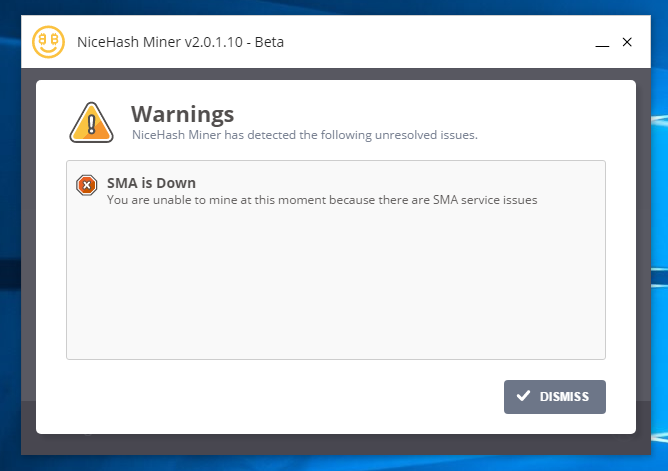Image resolution: width=668 pixels, height=471 pixels.
Task: Click the checkmark icon on the Dismiss button
Action: [523, 396]
